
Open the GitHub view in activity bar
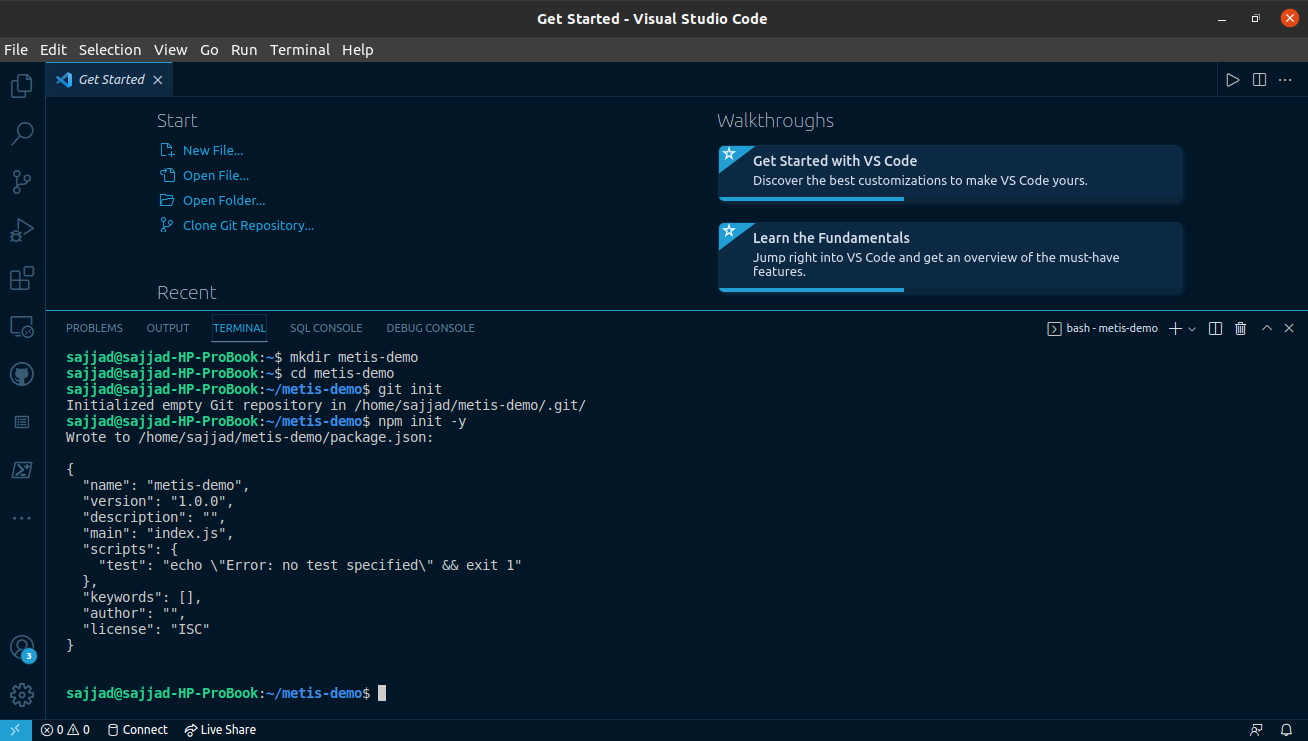22,374
